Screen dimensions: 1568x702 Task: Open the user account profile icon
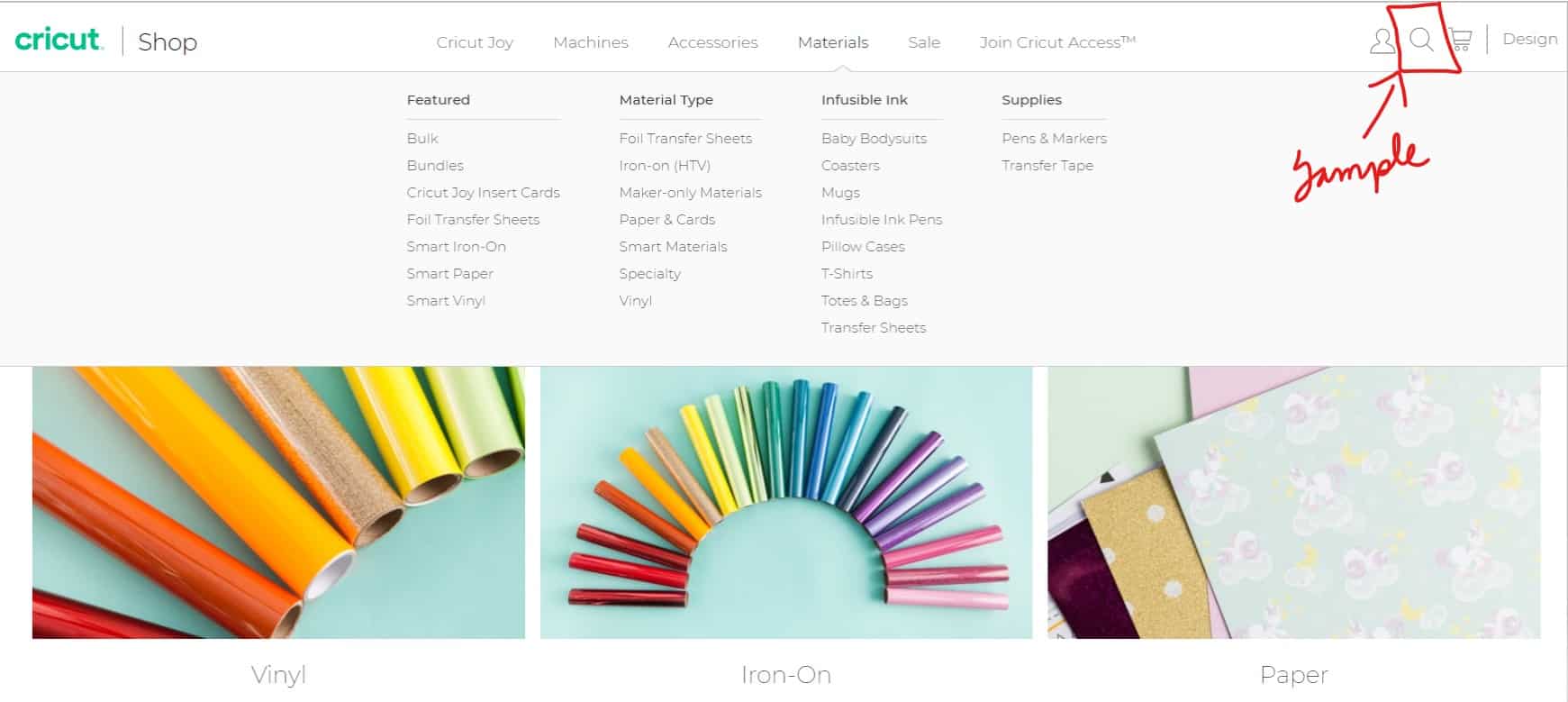pos(1382,41)
